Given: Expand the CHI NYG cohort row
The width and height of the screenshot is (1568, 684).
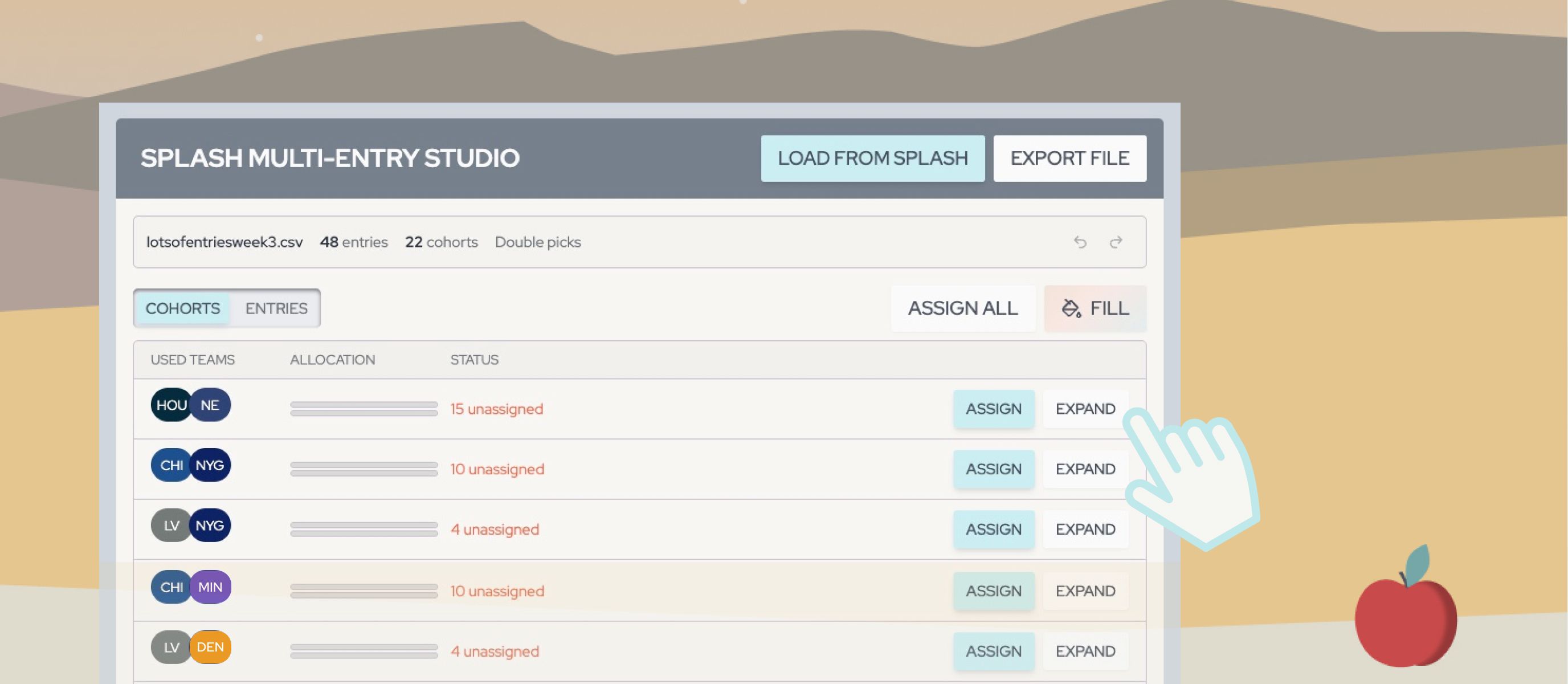Looking at the screenshot, I should click(x=1085, y=469).
